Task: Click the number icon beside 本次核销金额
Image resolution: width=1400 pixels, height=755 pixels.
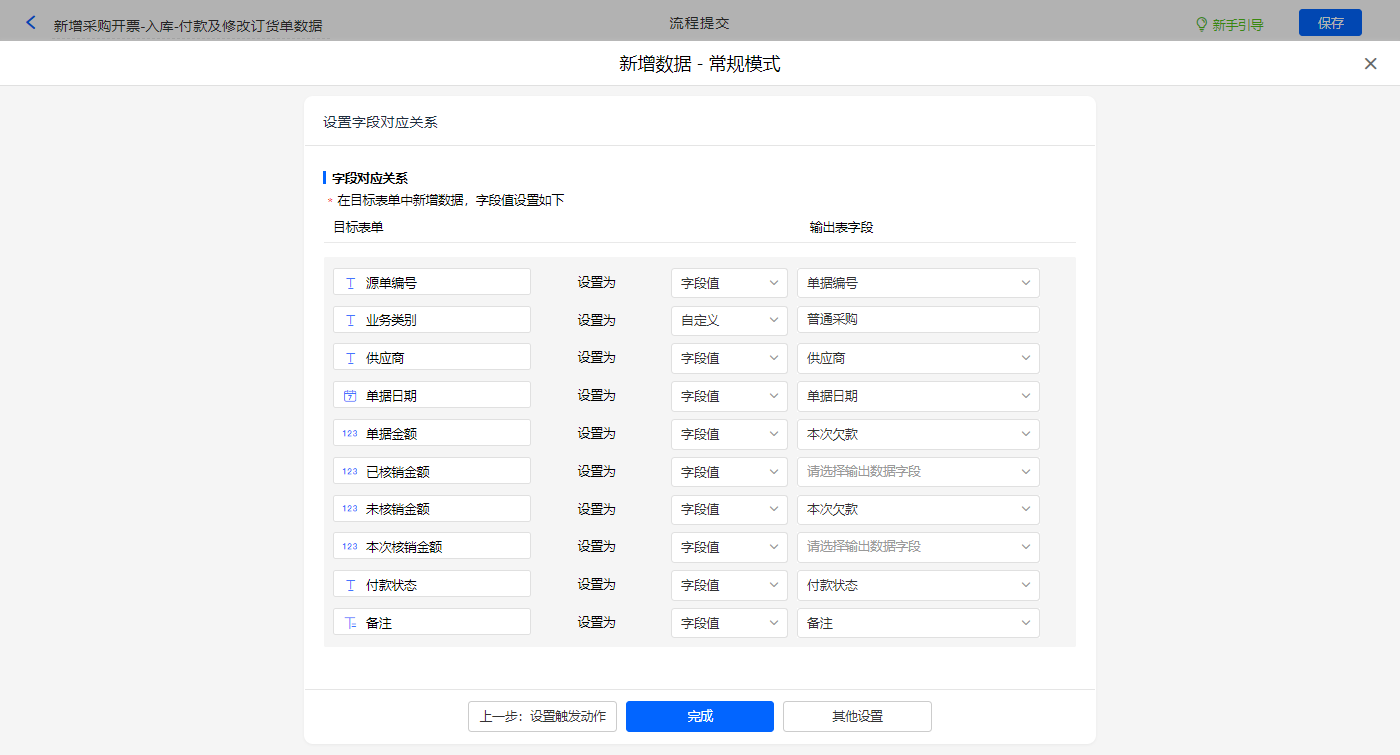Action: 350,546
